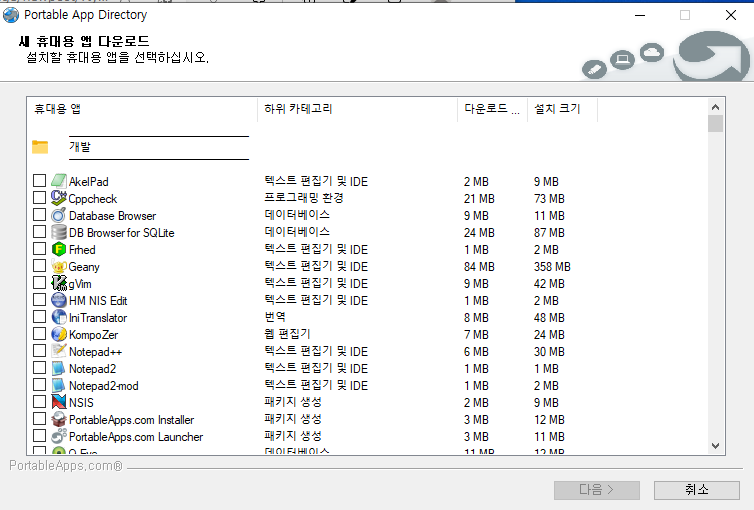The width and height of the screenshot is (754, 510).
Task: Check the Notepad++ checkbox
Action: pos(39,351)
